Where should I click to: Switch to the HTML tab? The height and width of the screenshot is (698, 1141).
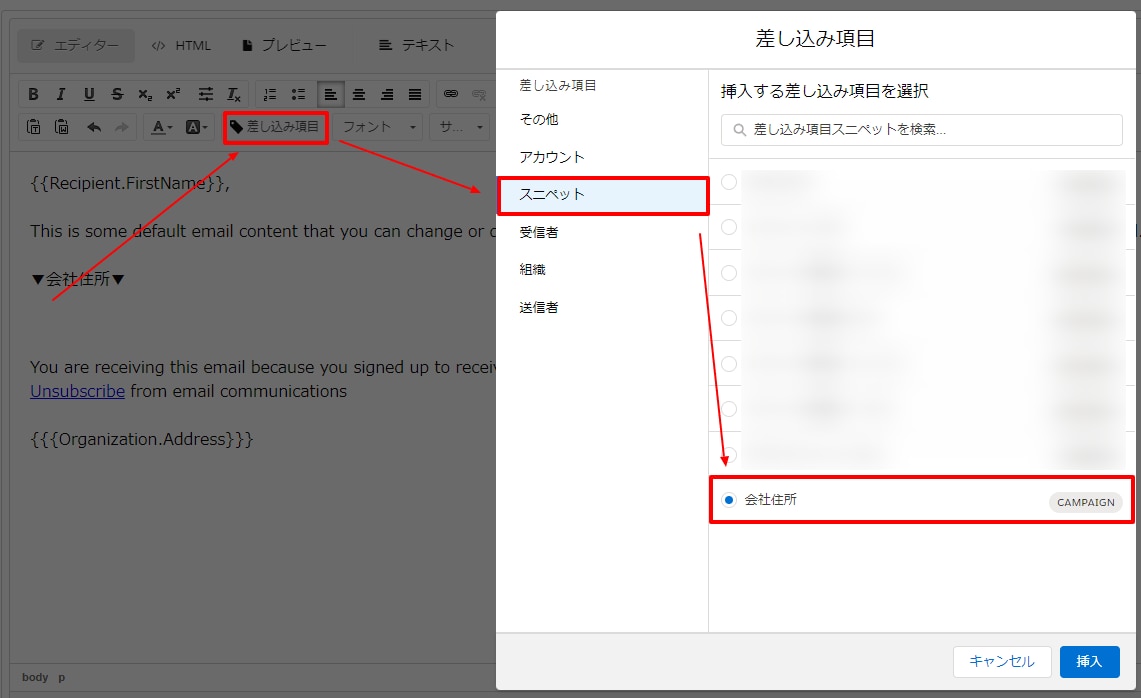click(181, 46)
